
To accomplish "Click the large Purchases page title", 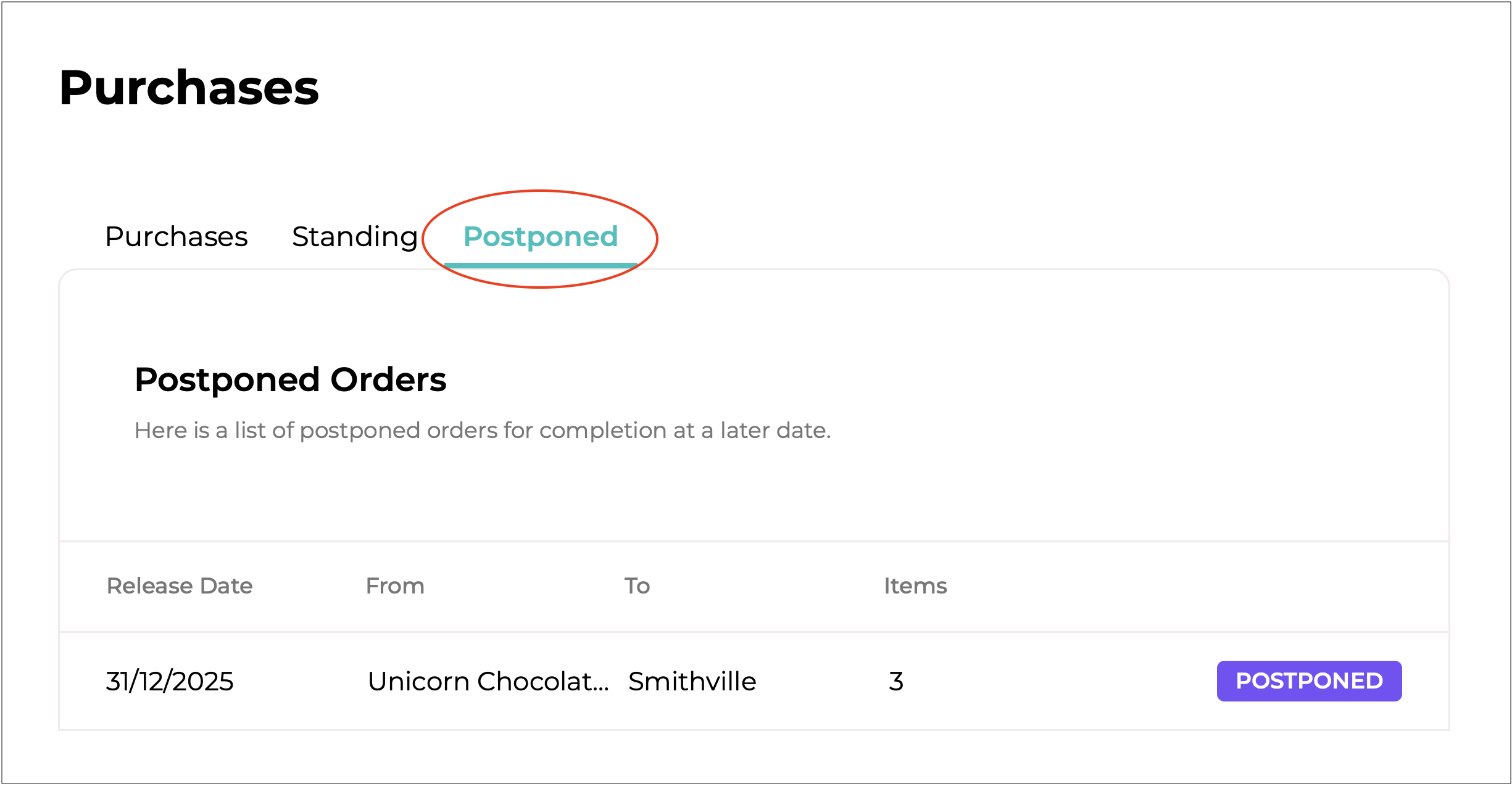I will tap(189, 88).
